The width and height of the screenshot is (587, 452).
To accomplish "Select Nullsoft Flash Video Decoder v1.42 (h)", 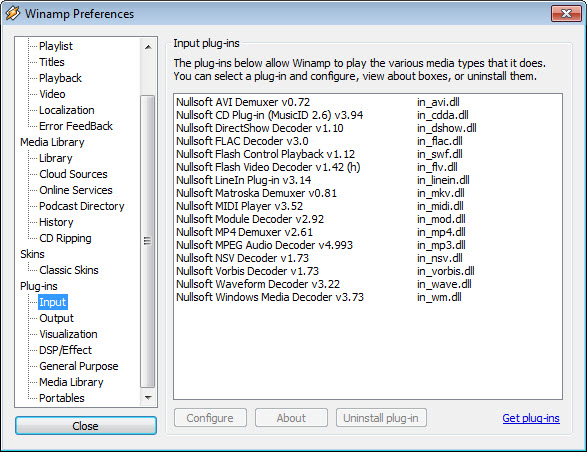I will 268,167.
